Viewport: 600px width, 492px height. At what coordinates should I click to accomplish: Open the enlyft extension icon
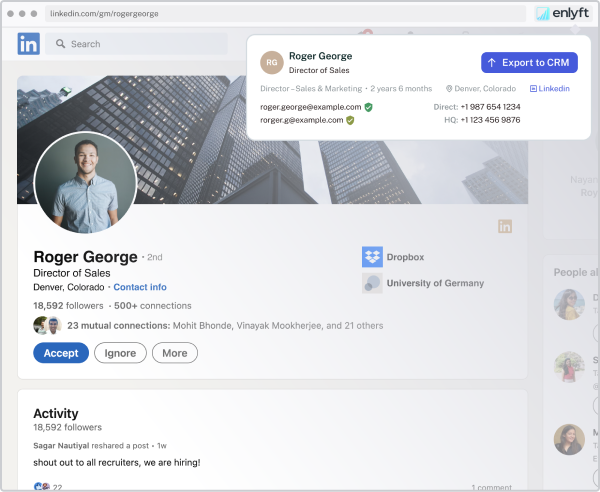tap(562, 13)
